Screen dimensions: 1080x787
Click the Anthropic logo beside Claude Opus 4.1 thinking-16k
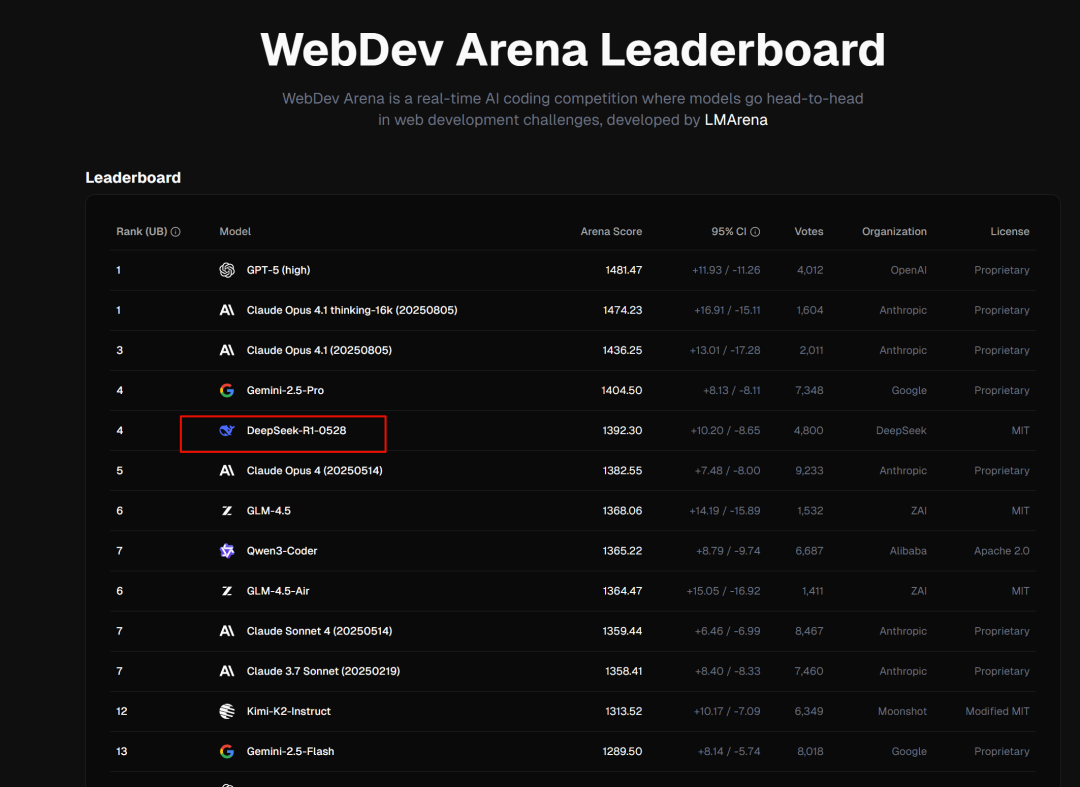(x=227, y=310)
